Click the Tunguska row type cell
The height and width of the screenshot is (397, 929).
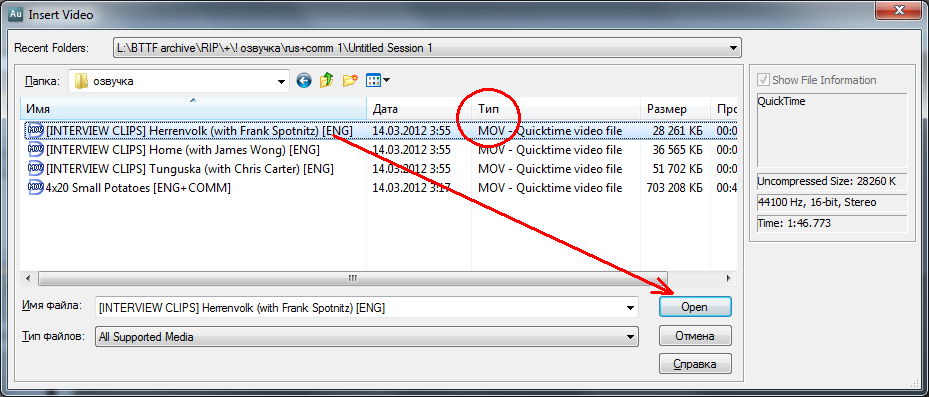pos(550,169)
